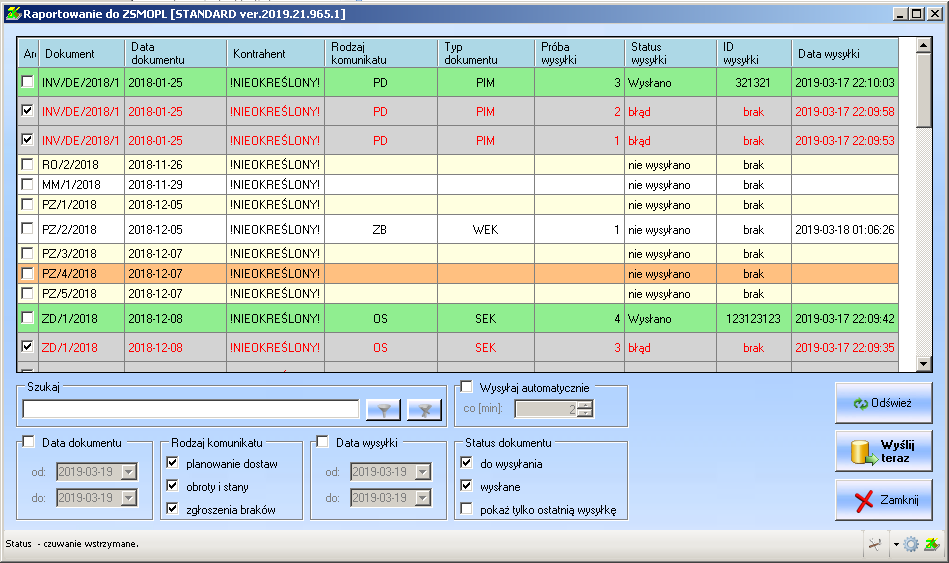
Task: Click Zamknij button
Action: (x=884, y=499)
